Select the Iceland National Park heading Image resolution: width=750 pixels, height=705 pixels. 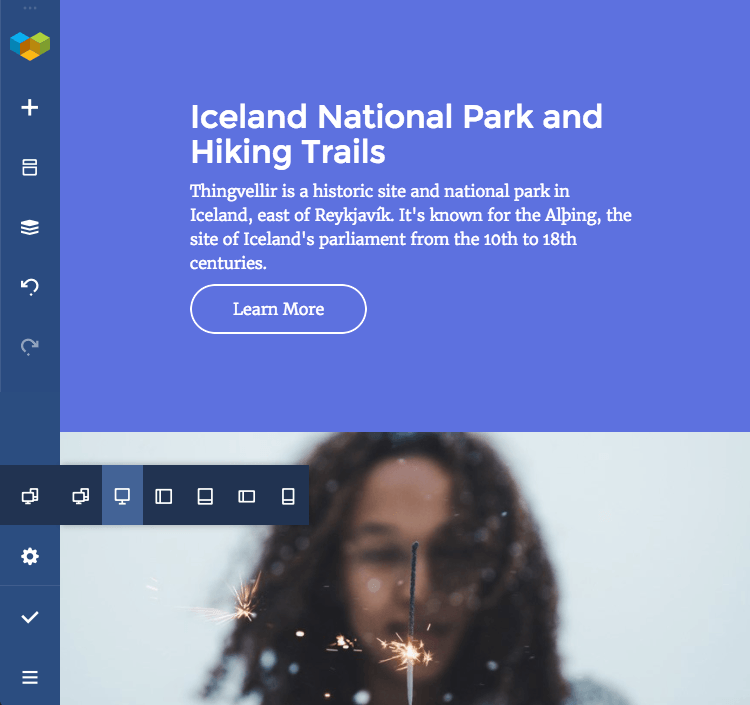(396, 134)
